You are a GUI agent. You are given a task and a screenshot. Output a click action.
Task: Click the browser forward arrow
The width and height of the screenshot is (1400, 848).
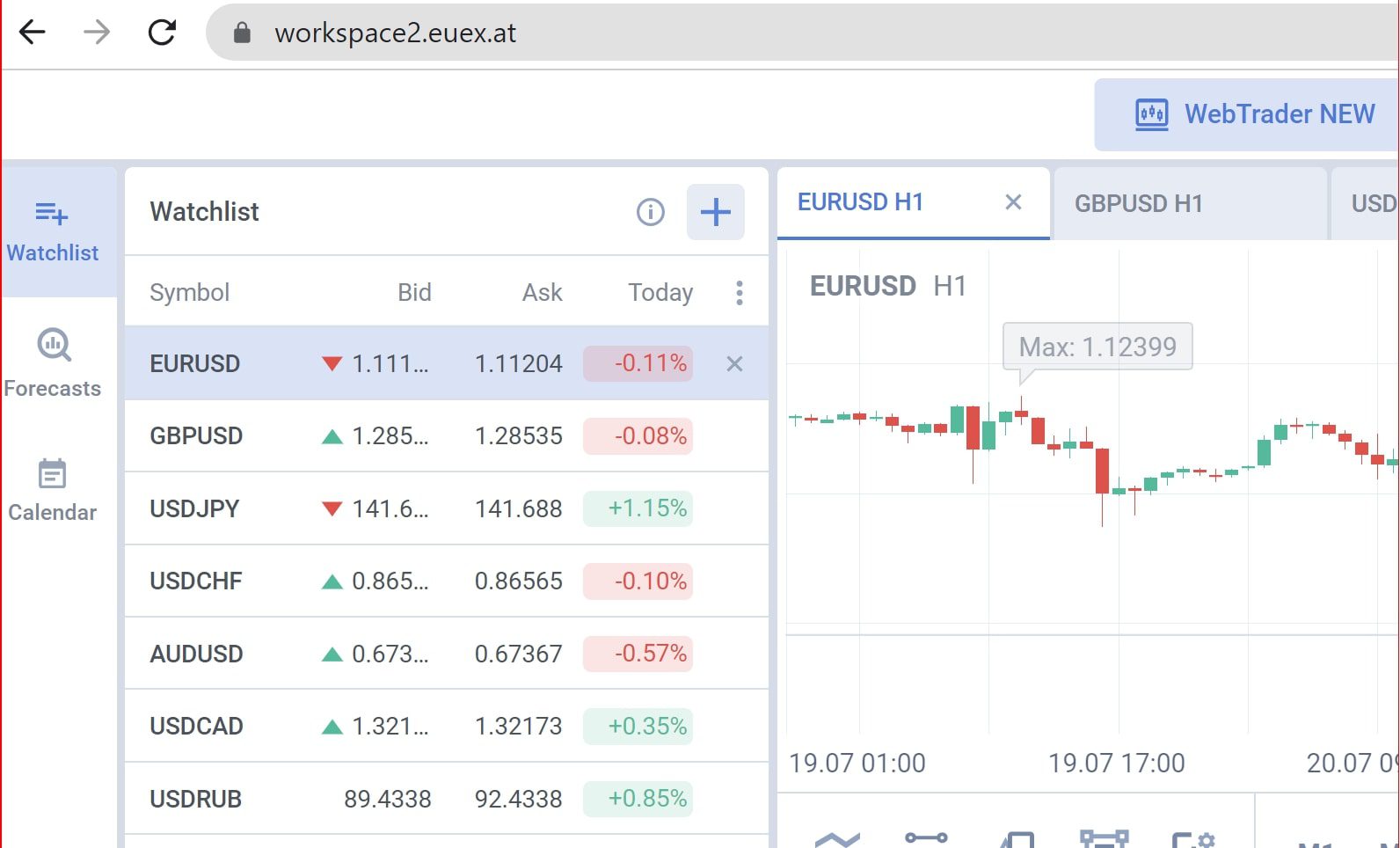coord(97,33)
